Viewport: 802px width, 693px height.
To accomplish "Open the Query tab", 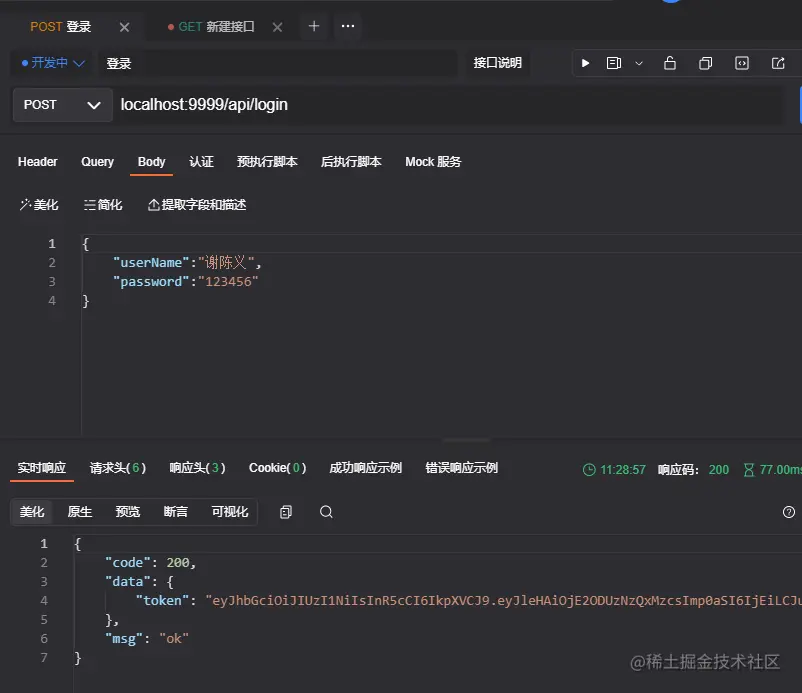I will (97, 162).
